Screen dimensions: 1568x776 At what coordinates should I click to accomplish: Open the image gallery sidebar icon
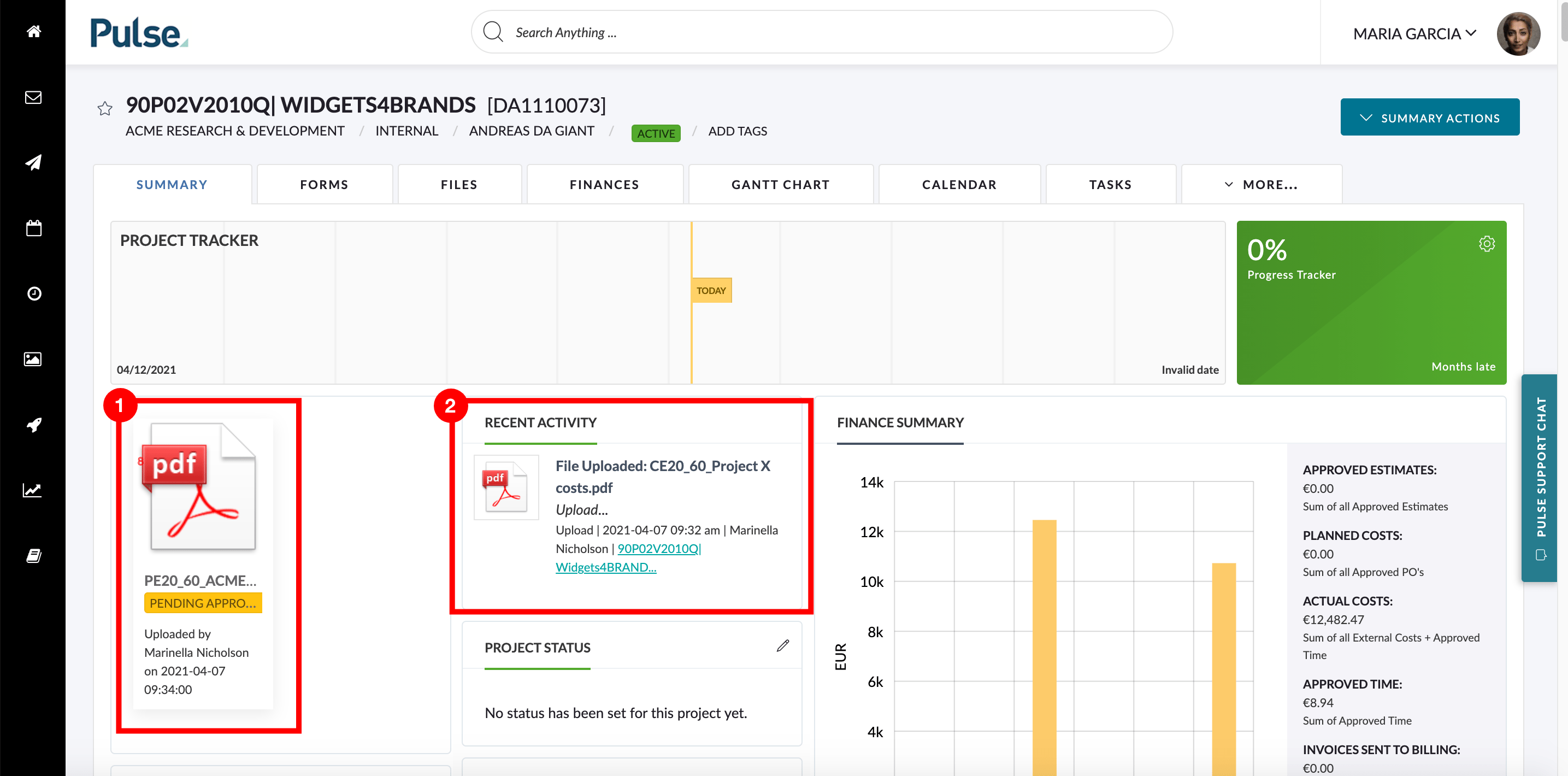(x=33, y=359)
